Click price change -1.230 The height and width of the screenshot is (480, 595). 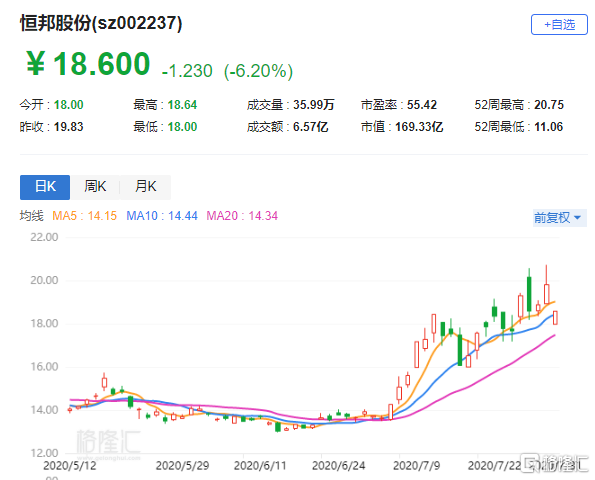[187, 71]
